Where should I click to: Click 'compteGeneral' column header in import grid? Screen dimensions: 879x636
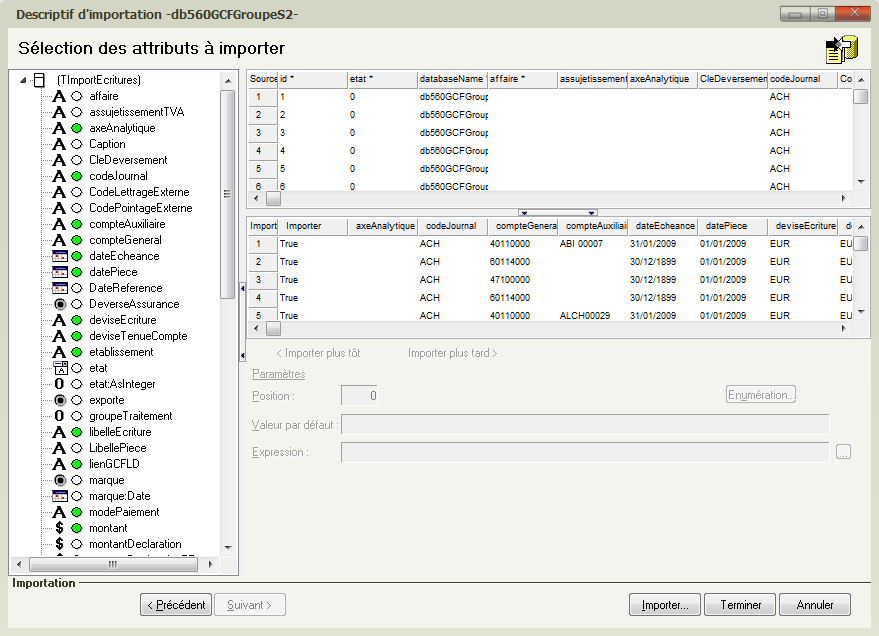[523, 226]
